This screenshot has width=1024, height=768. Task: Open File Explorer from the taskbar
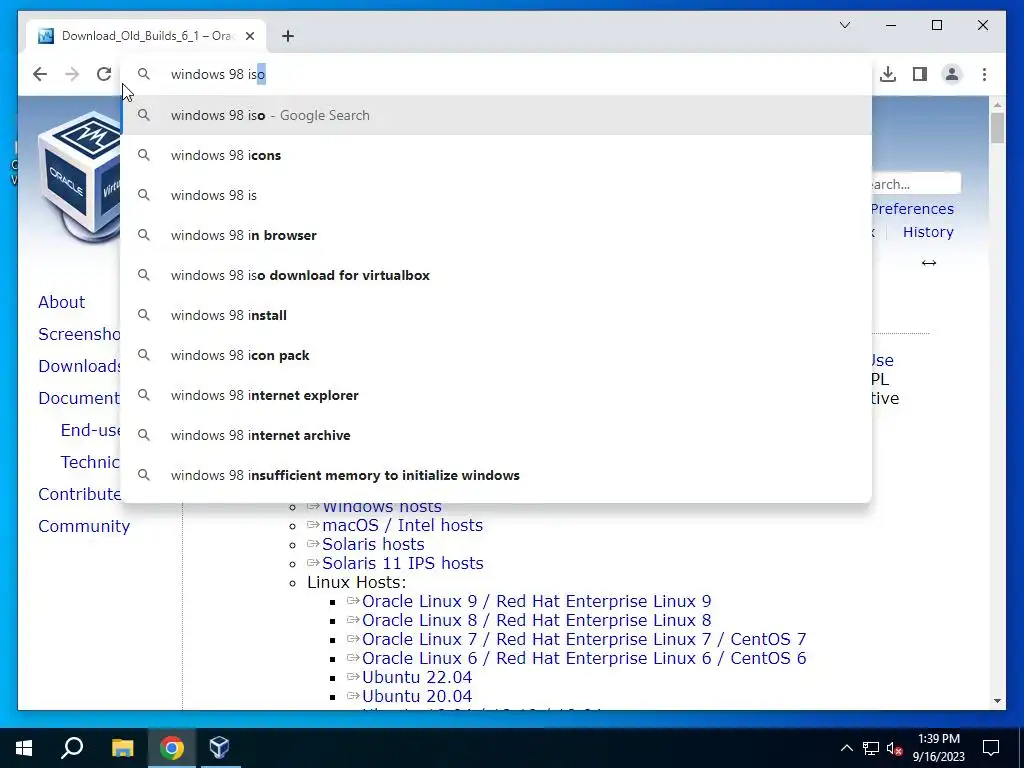point(122,748)
